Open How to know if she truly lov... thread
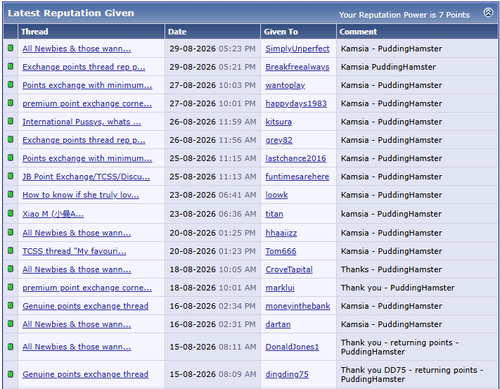The width and height of the screenshot is (500, 389). [81, 195]
